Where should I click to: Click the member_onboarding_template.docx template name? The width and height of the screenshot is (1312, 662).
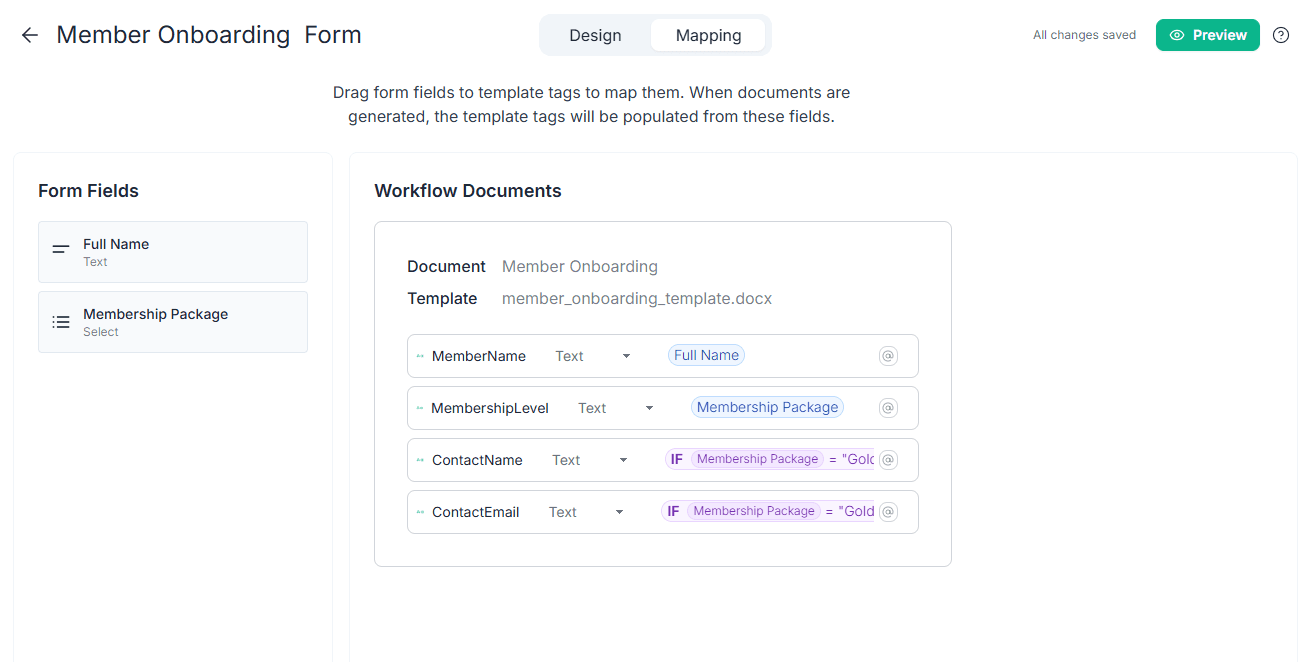[637, 298]
